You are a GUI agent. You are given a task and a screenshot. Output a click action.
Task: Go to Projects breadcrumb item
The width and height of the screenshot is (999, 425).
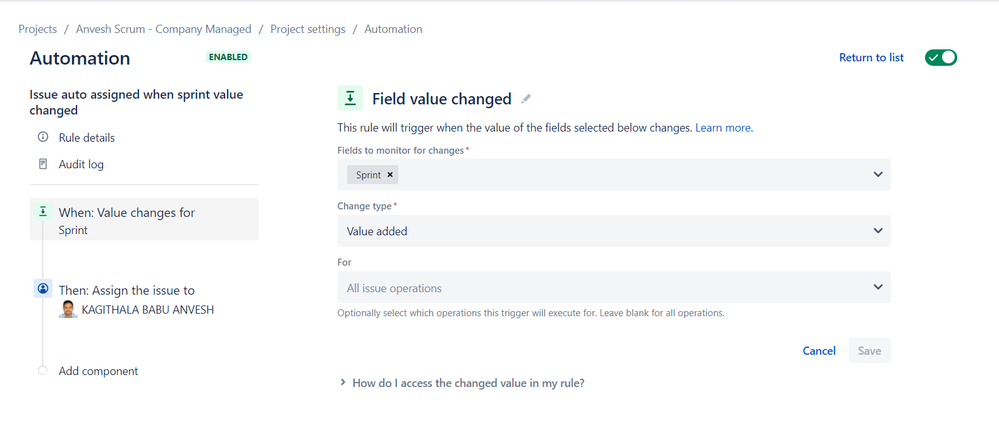[37, 29]
